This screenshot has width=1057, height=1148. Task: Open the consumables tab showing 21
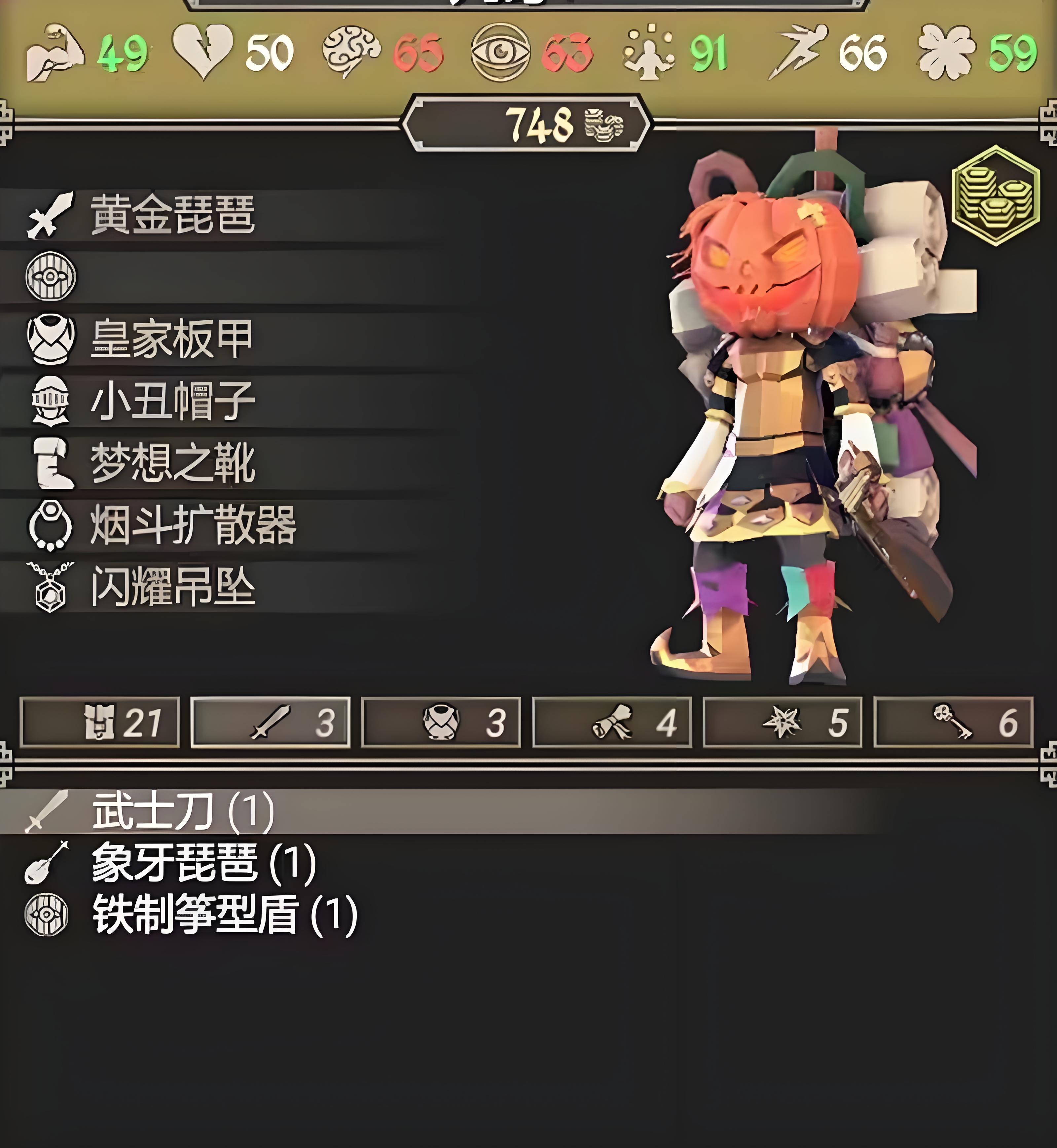99,722
